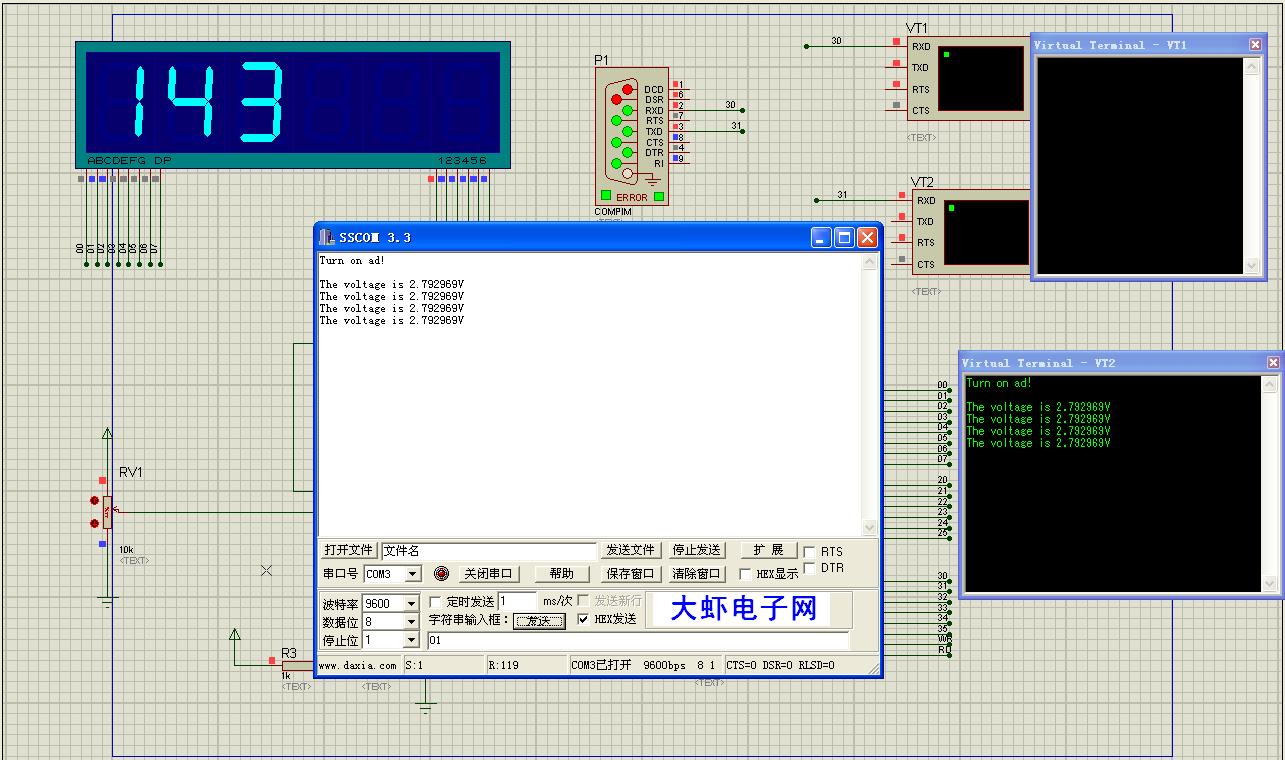
Task: Enable HEX显示 checkbox
Action: tap(745, 574)
